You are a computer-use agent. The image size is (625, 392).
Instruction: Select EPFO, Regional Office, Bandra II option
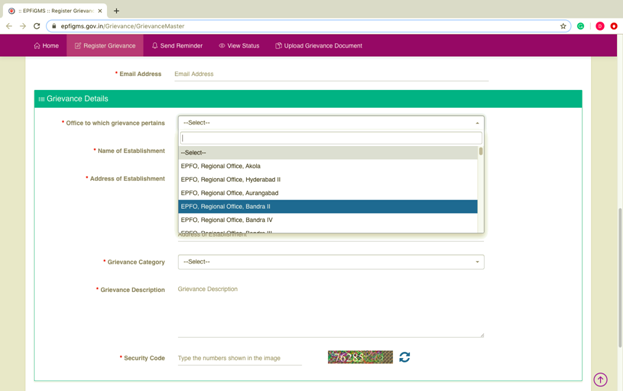pos(328,207)
